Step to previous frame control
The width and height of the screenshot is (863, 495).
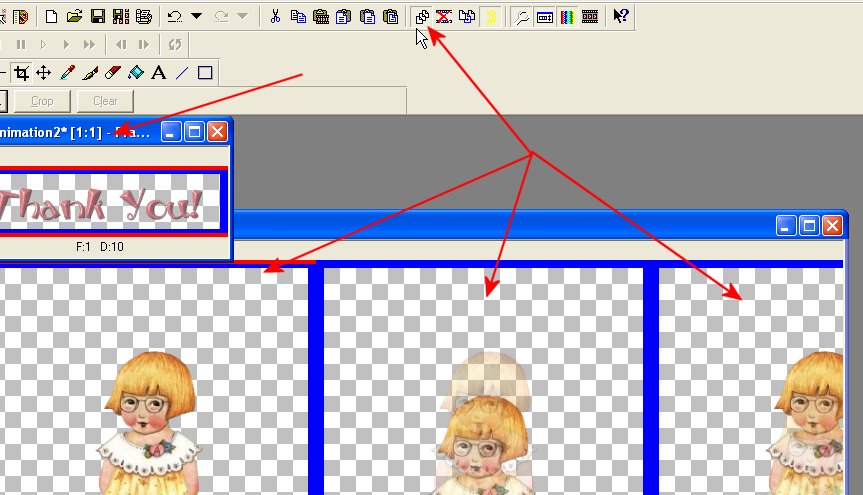click(x=121, y=45)
